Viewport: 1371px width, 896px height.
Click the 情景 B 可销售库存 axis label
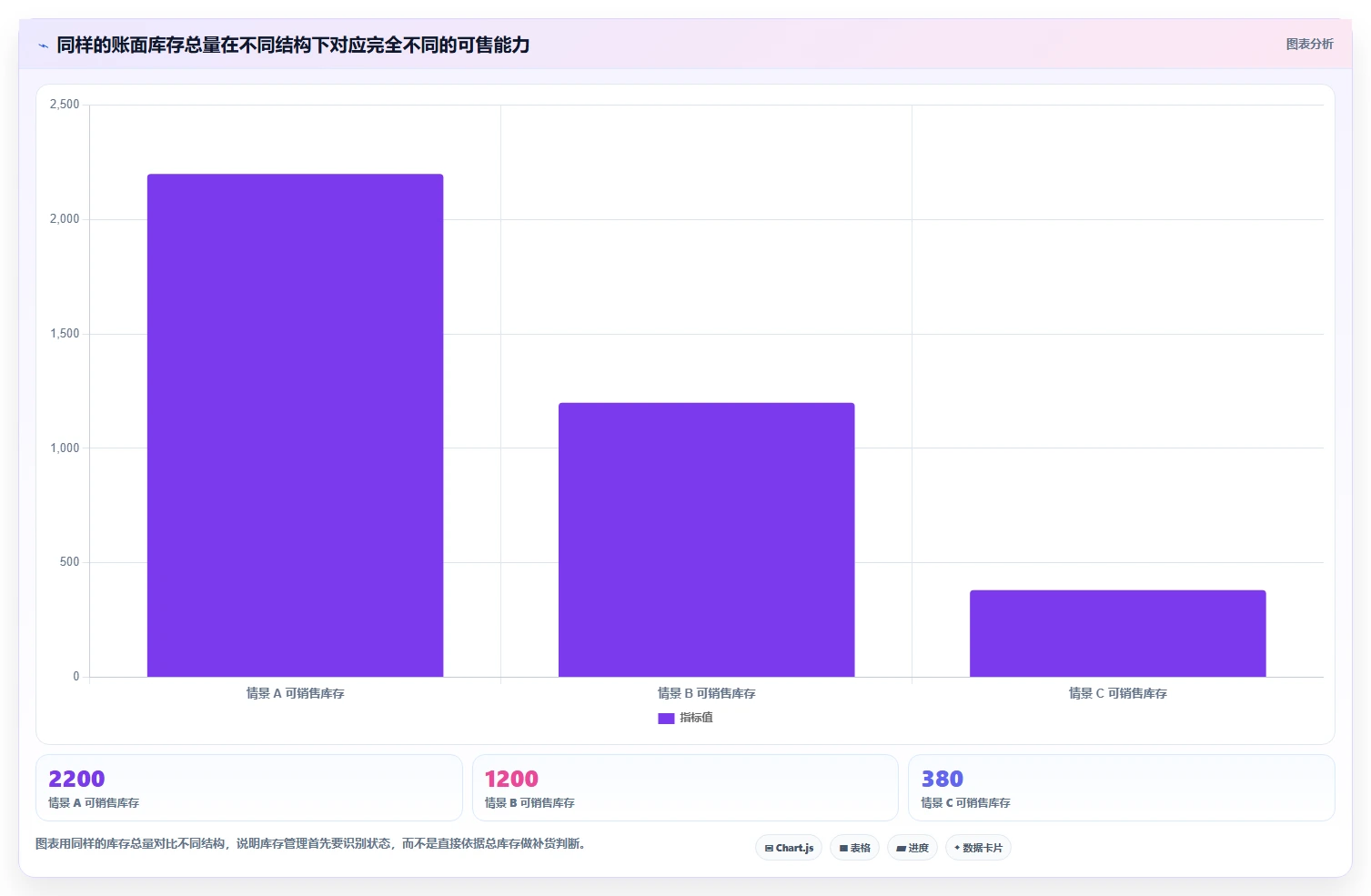[706, 693]
